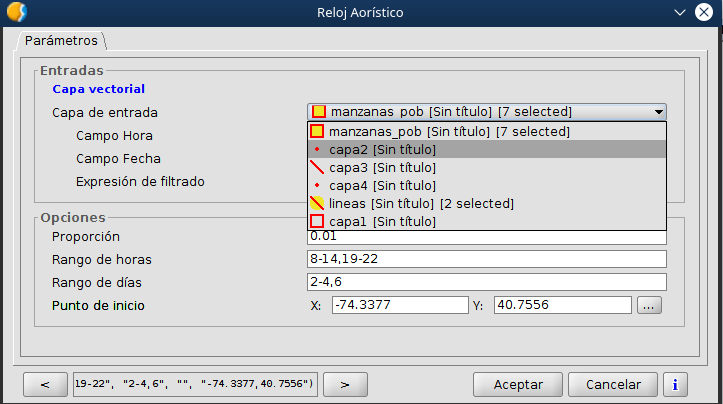Click the Rango de horas field
Screen dimensions: 723x404
coord(486,259)
